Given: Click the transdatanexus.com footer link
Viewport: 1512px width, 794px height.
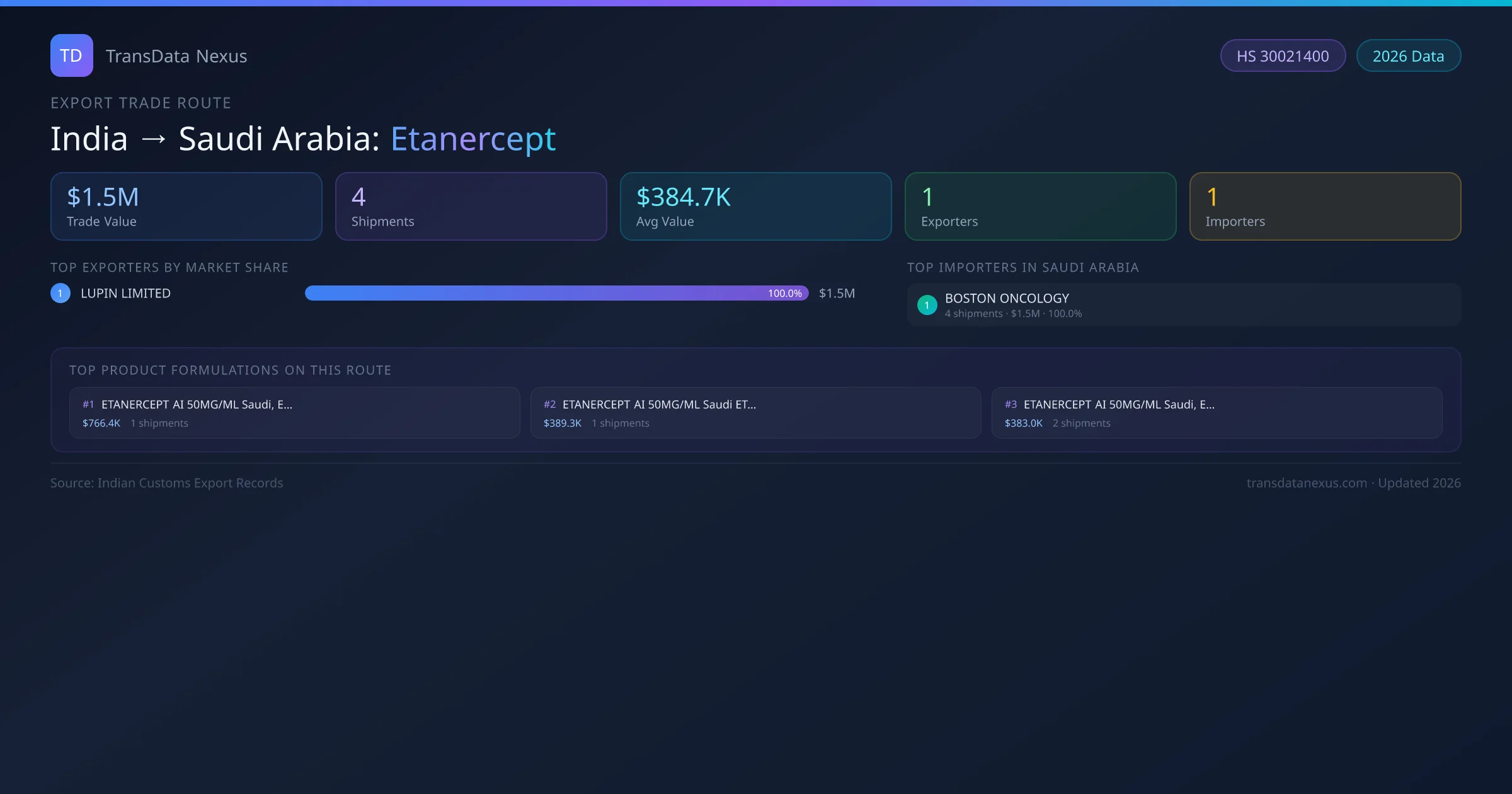Looking at the screenshot, I should tap(1306, 483).
